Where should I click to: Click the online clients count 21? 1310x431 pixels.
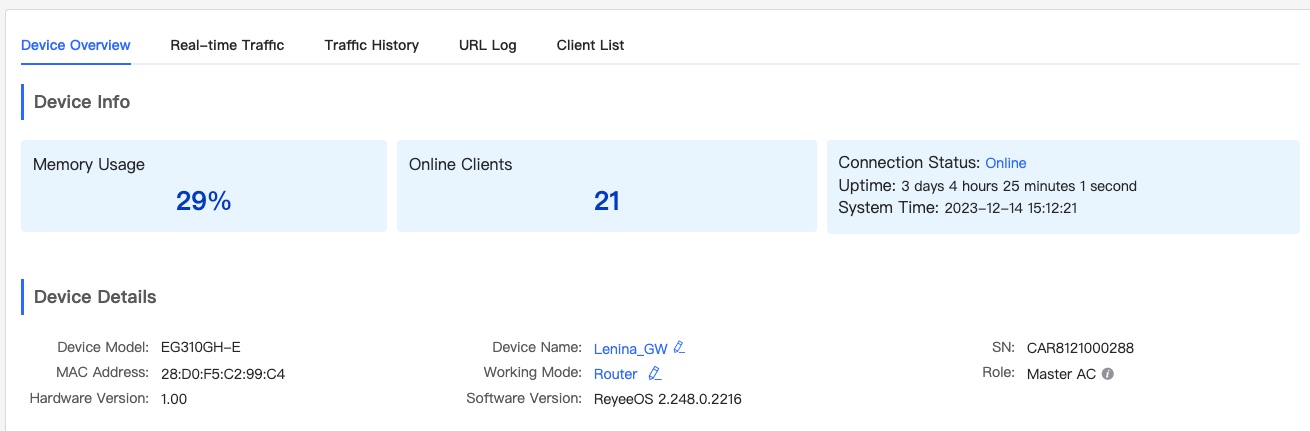607,201
